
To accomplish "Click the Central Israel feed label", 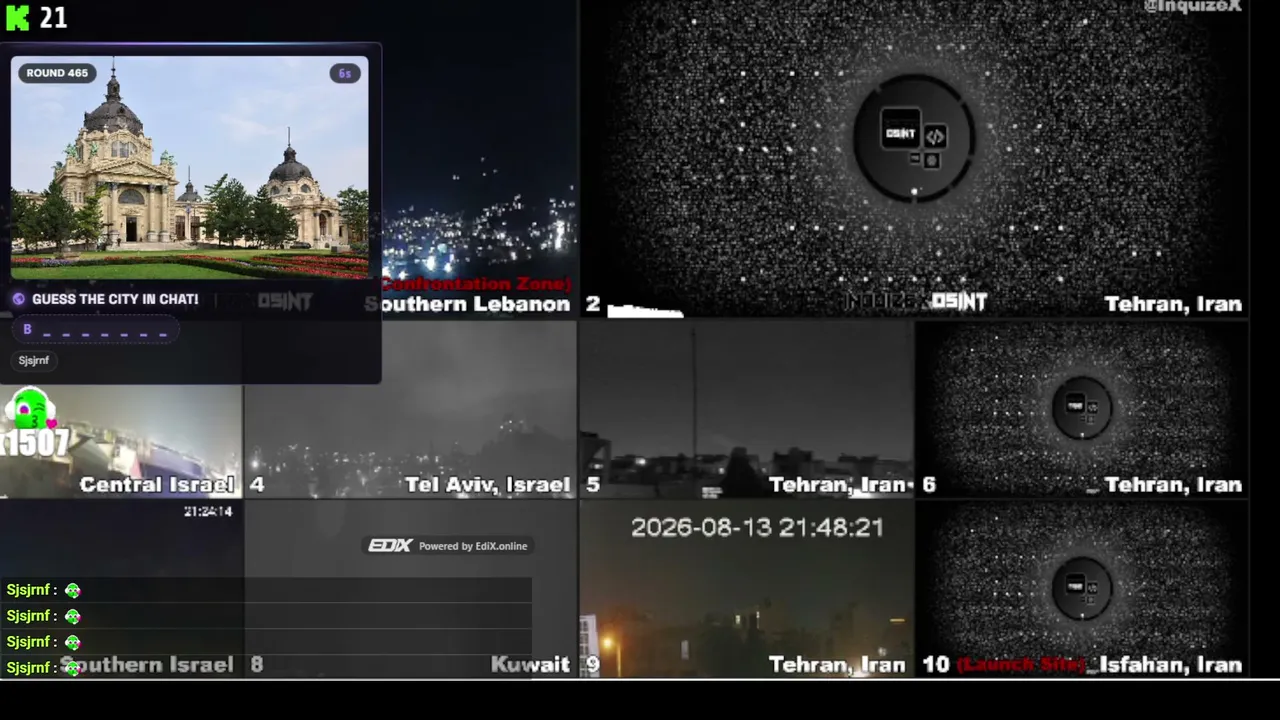I will coord(157,485).
